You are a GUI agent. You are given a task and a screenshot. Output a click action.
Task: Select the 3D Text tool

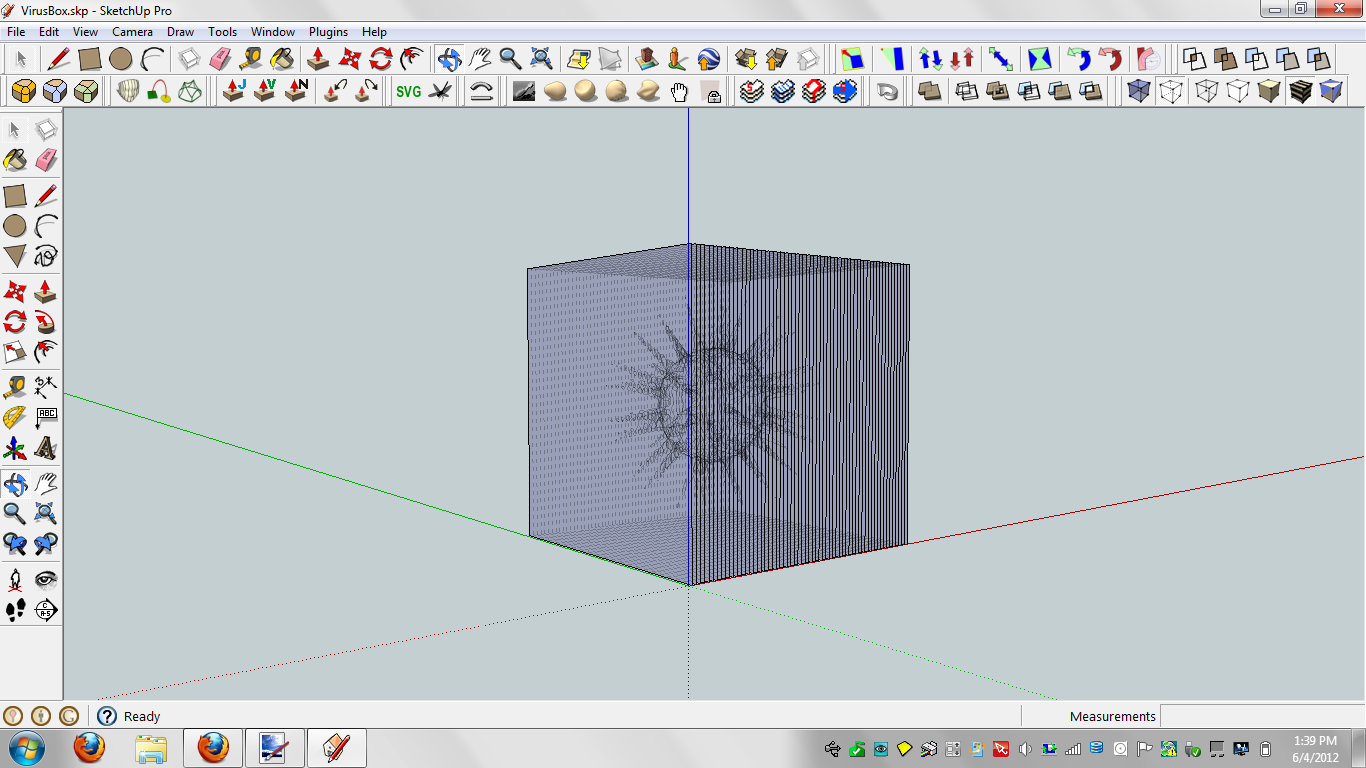pyautogui.click(x=46, y=448)
